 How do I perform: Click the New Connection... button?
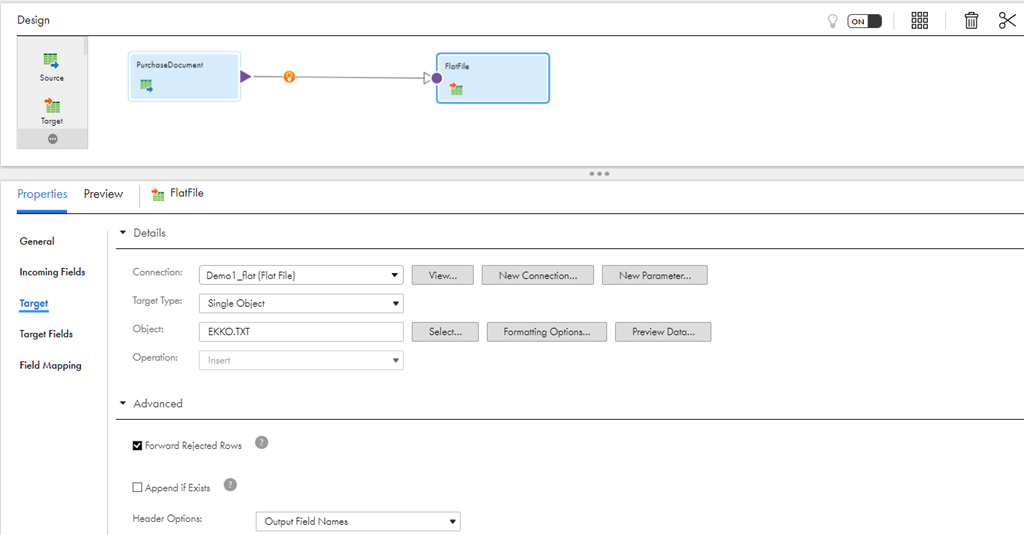coord(538,275)
